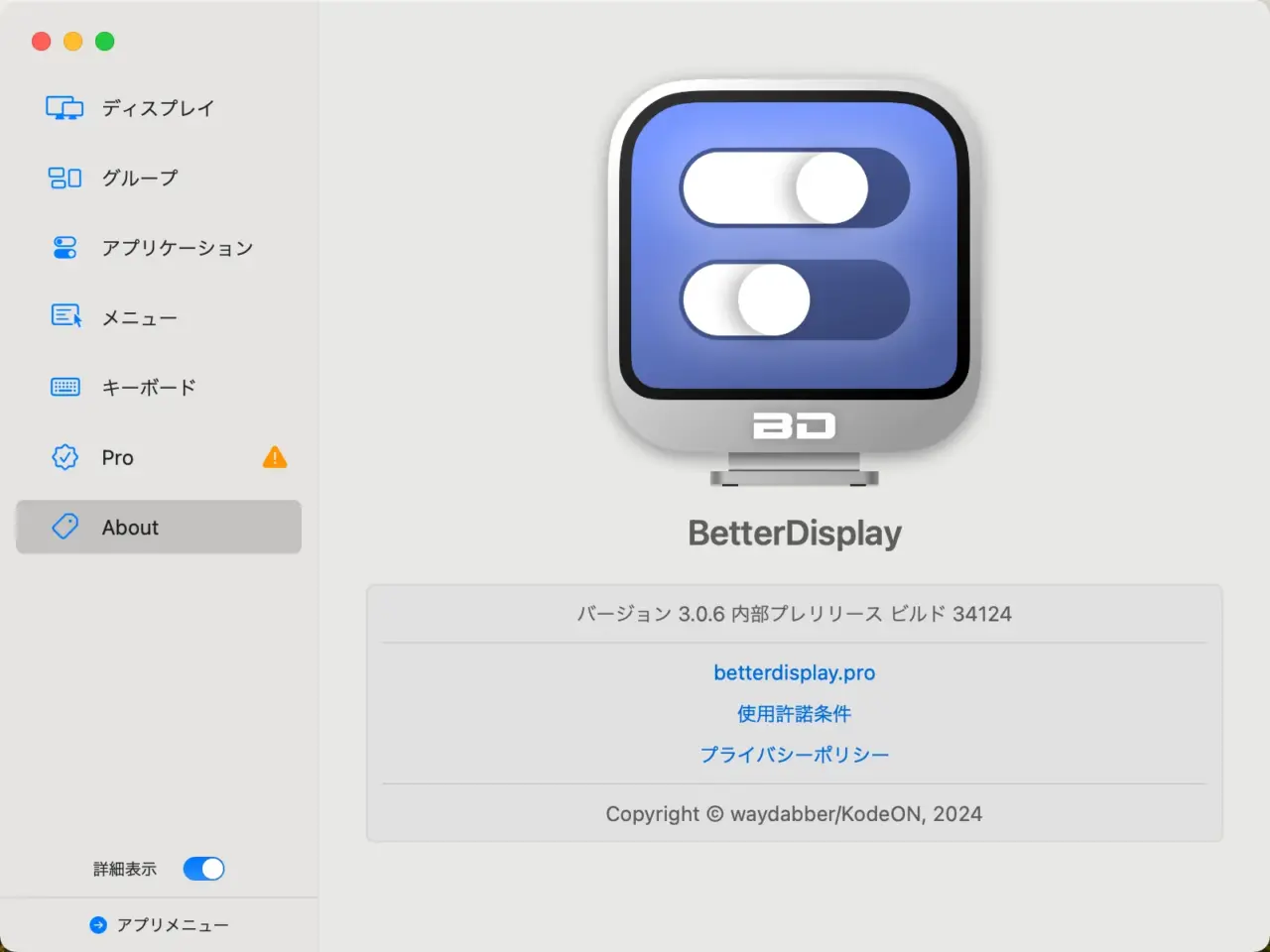
Task: Open the 使用許諾条件 license link
Action: (795, 714)
